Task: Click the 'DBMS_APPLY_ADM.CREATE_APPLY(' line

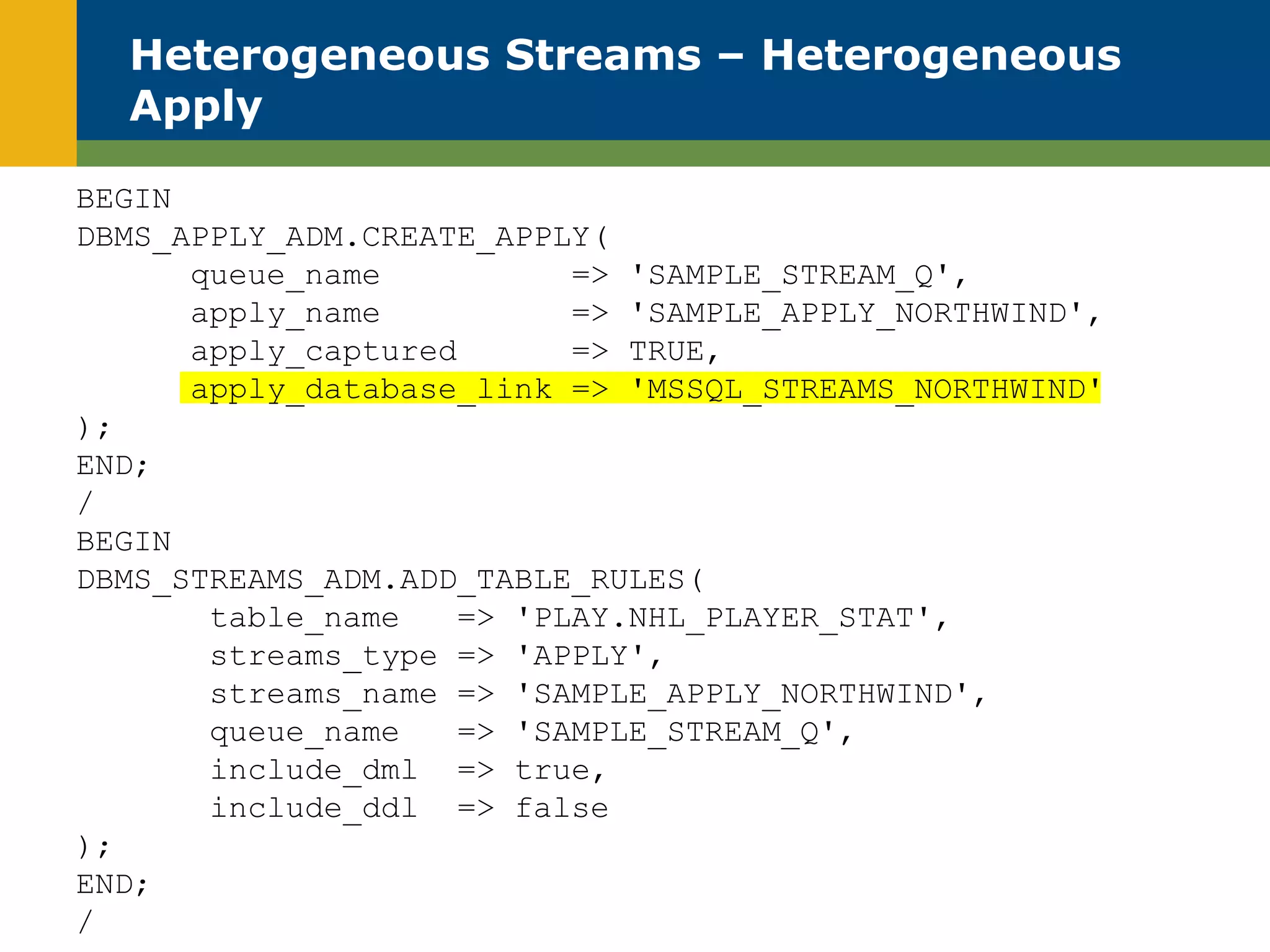Action: pos(343,238)
